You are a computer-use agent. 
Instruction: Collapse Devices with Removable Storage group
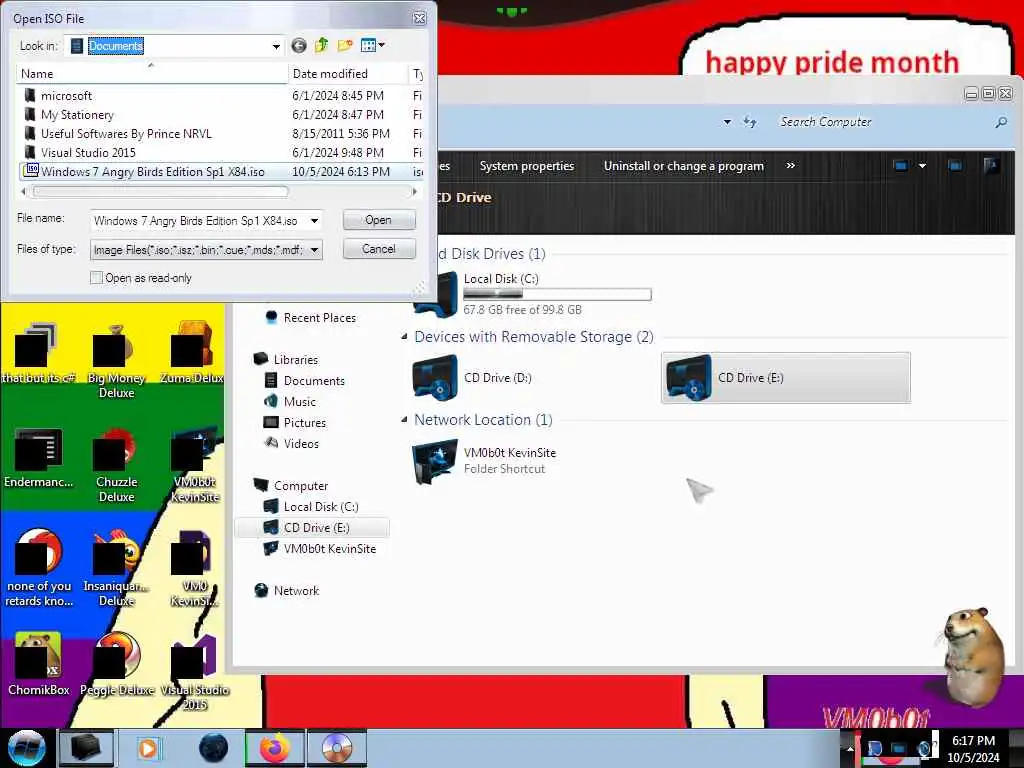pyautogui.click(x=404, y=336)
